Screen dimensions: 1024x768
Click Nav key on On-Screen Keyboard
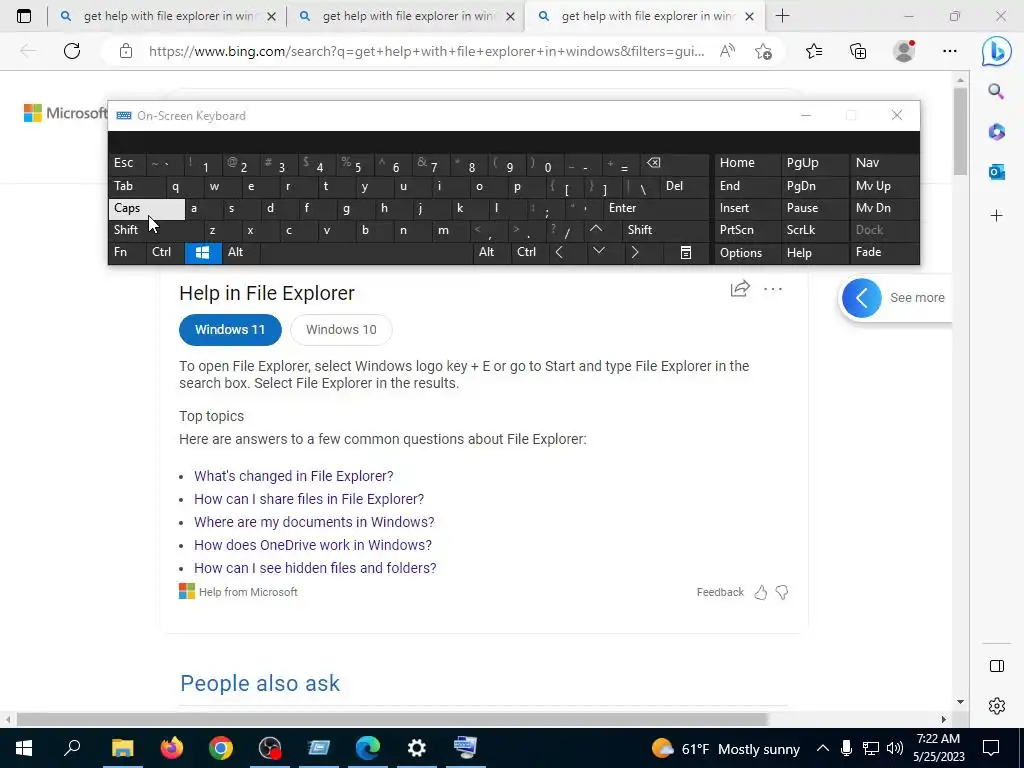tap(885, 163)
